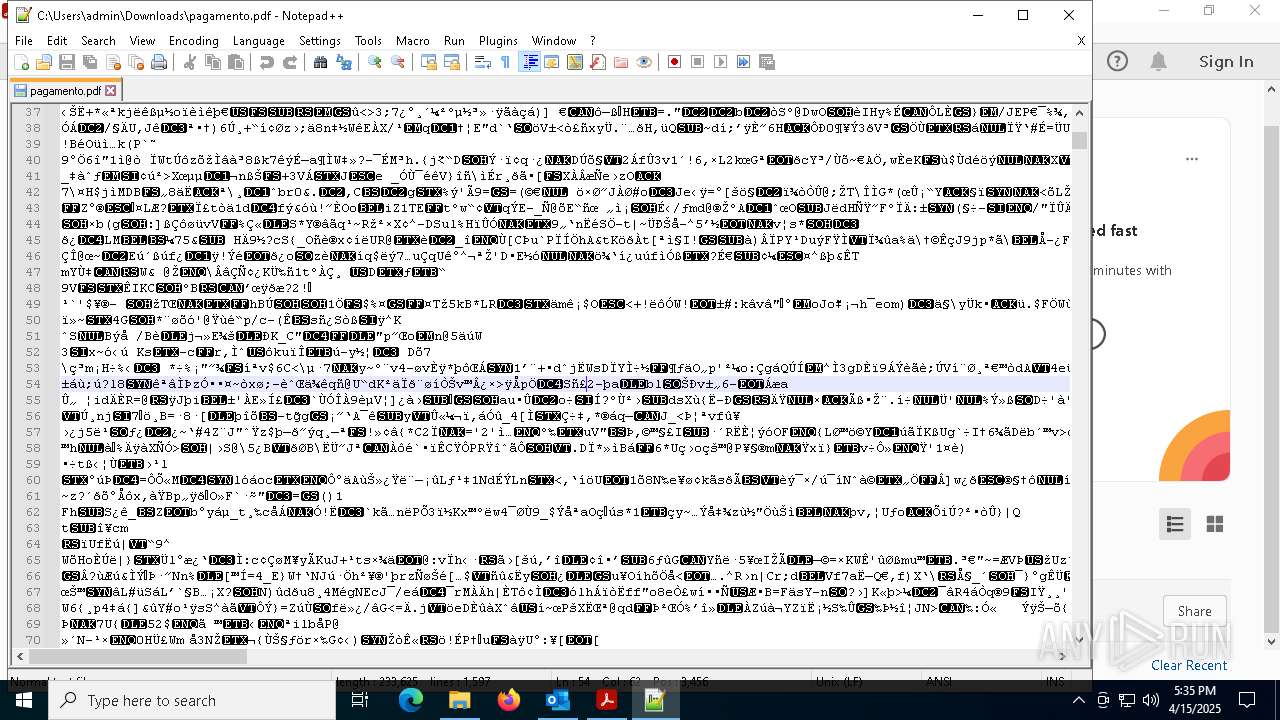Close the pagamento.pdf tab
The width and height of the screenshot is (1280, 720).
point(111,91)
